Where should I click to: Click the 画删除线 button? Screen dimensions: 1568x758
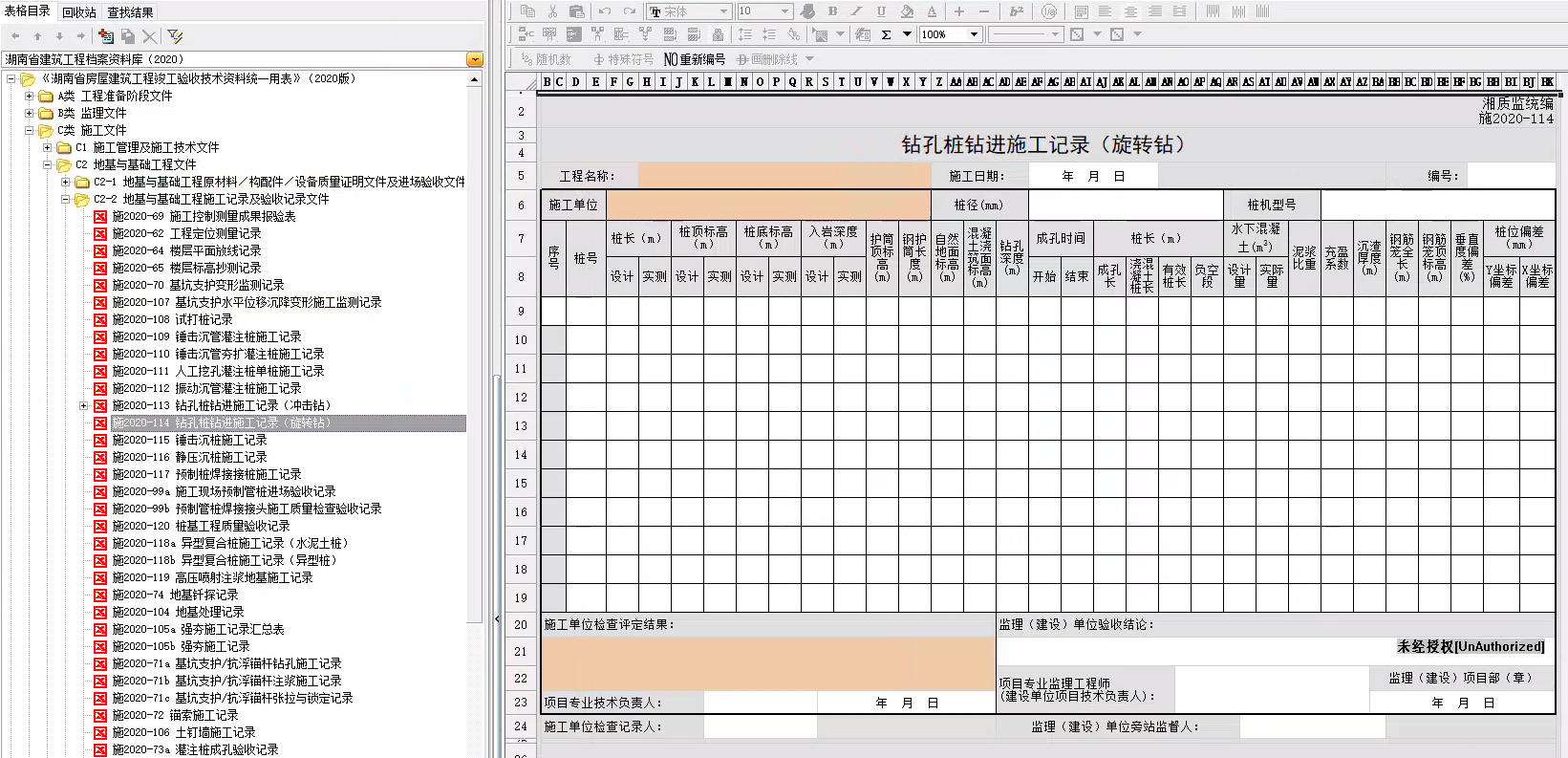(767, 59)
